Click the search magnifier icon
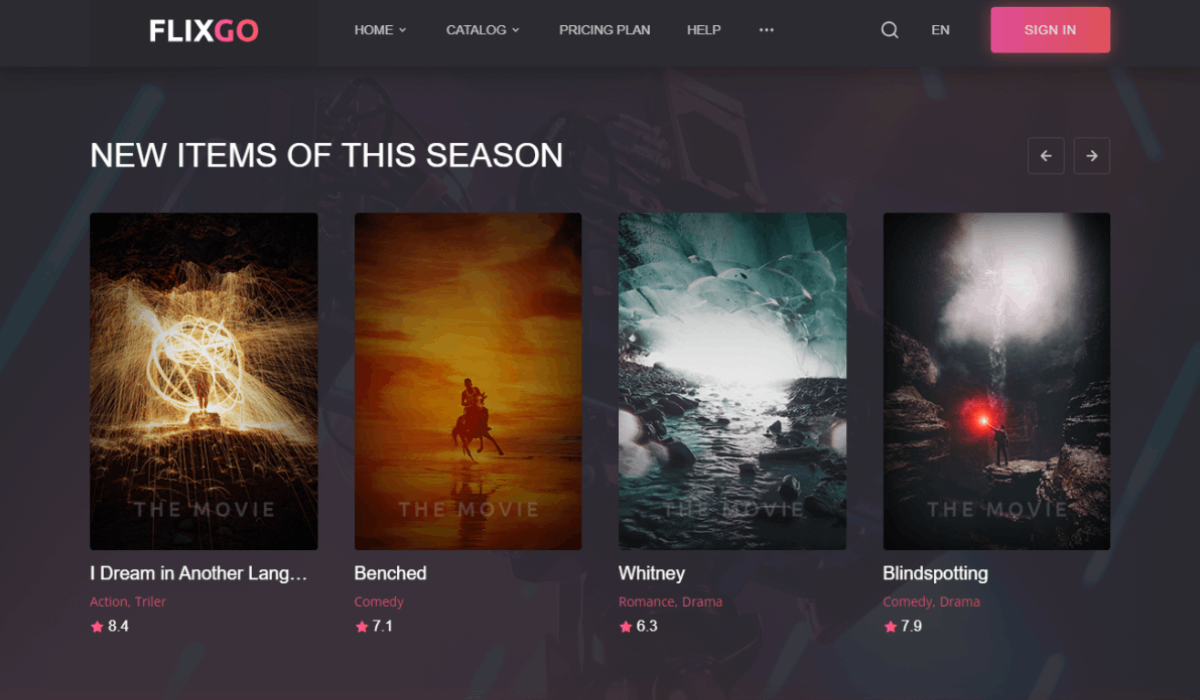The image size is (1200, 700). (x=889, y=30)
